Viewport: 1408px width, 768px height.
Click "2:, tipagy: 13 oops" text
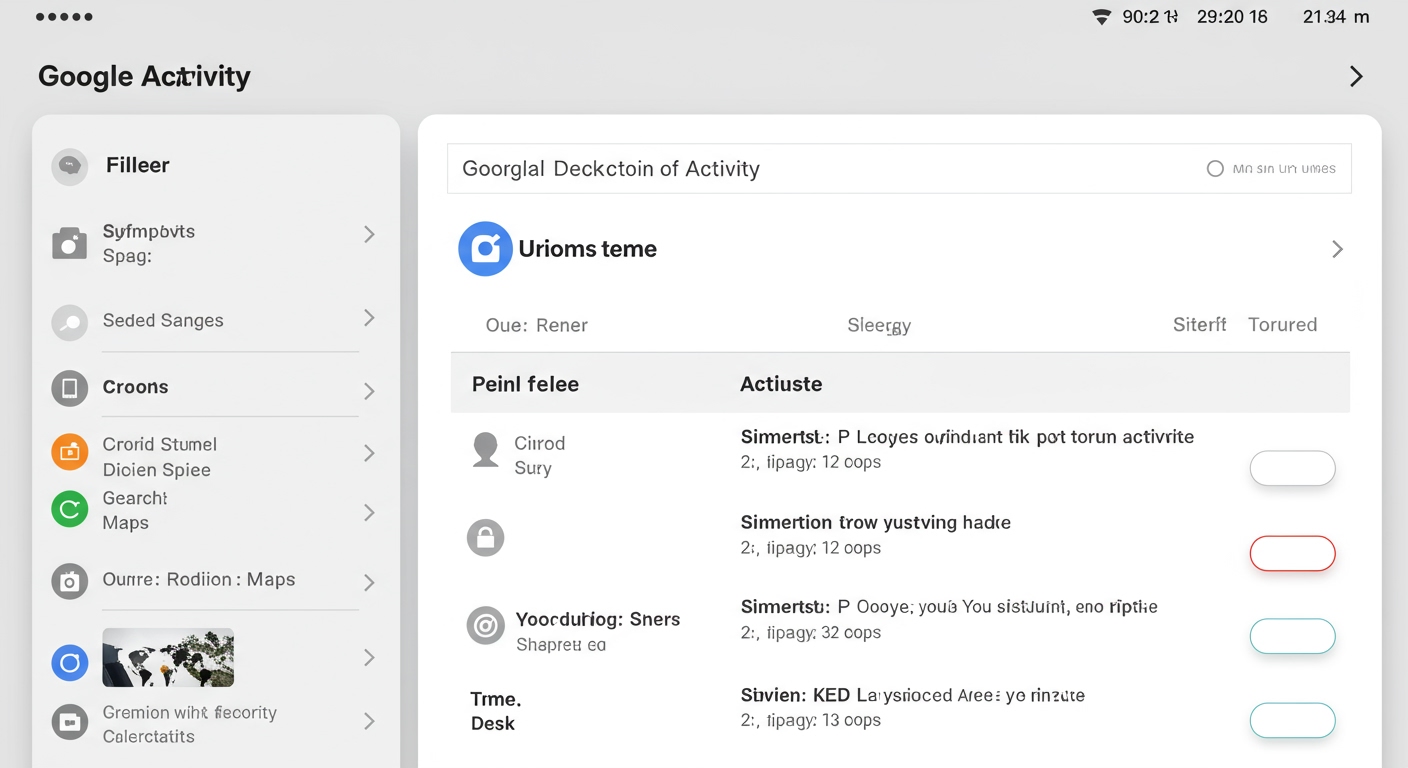pyautogui.click(x=810, y=720)
